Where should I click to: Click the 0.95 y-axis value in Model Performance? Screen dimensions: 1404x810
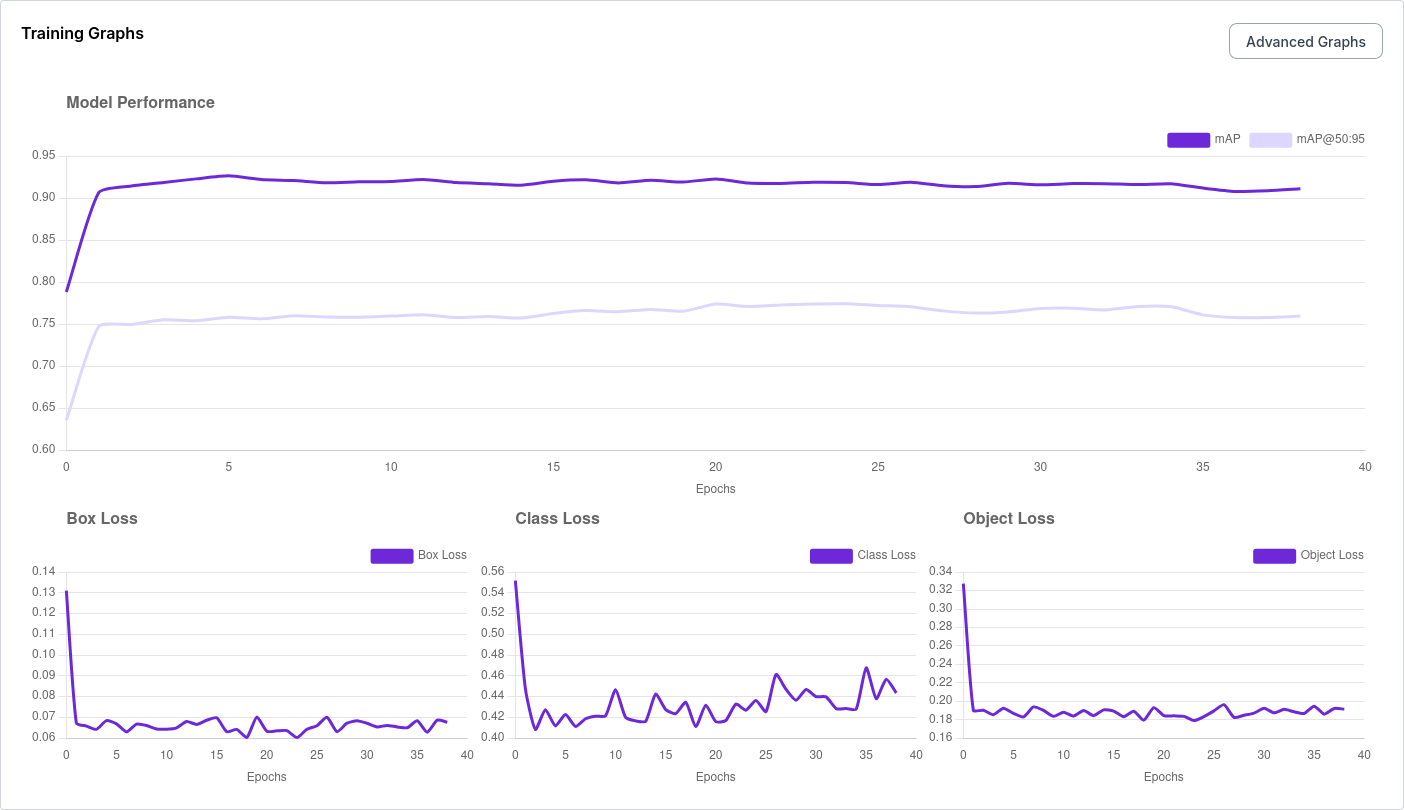(43, 155)
